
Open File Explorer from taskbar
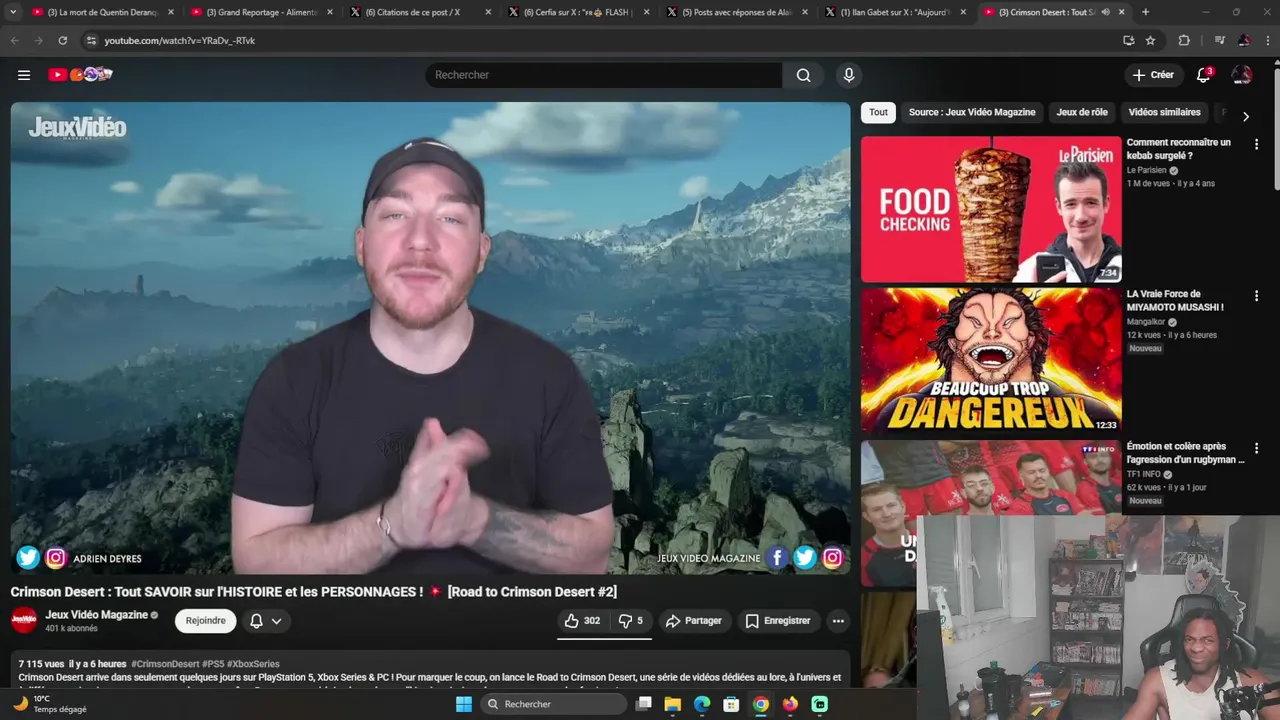coord(673,704)
